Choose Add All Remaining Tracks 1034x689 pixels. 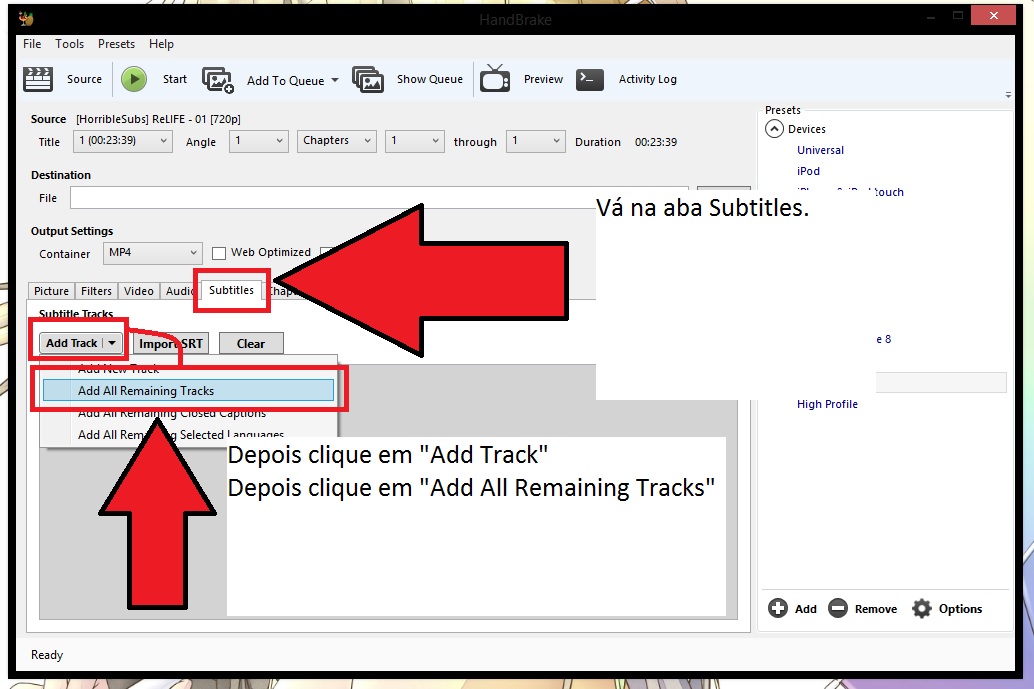click(x=189, y=390)
